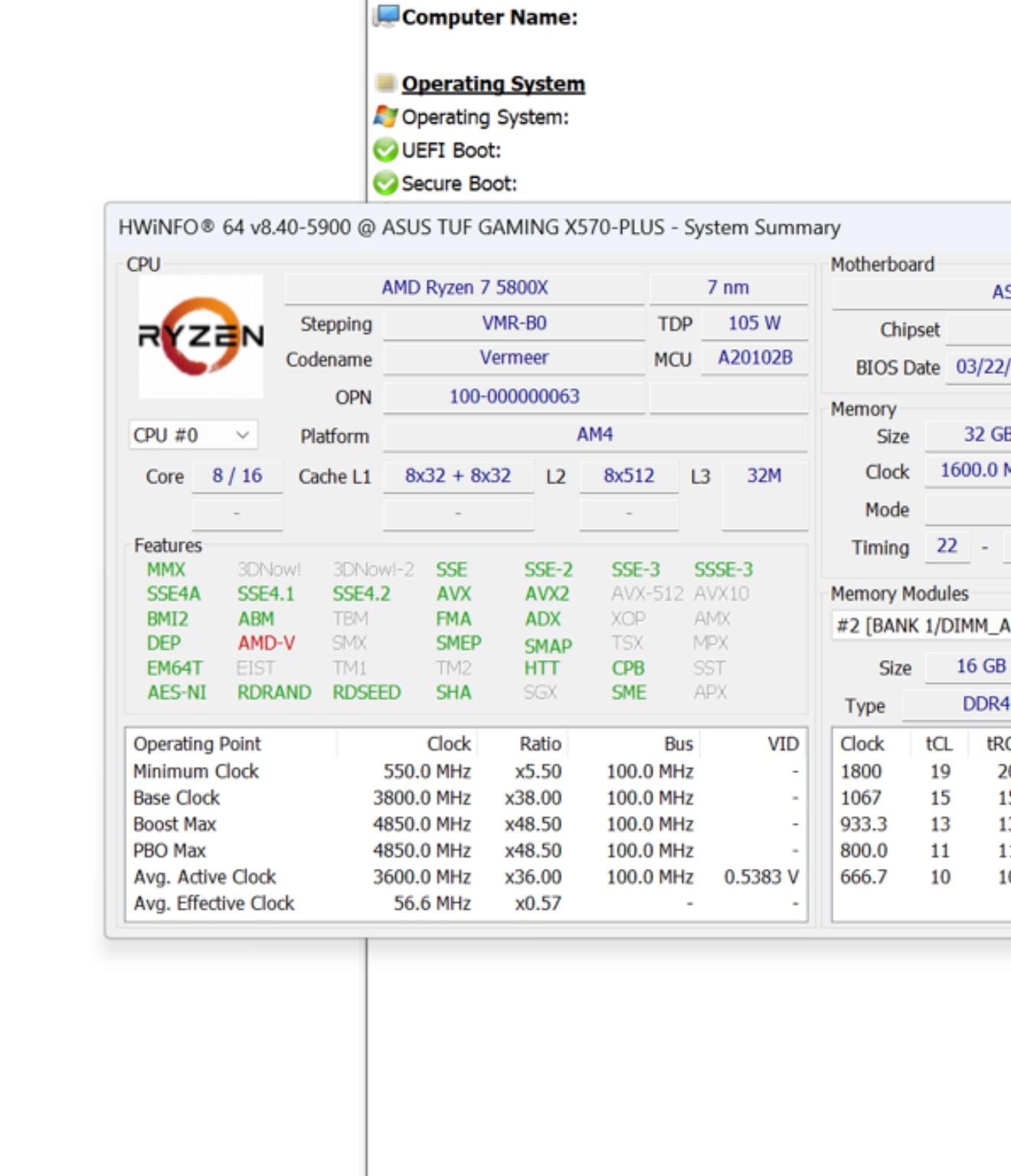1011x1176 pixels.
Task: Click the Platform value AM4
Action: [595, 435]
